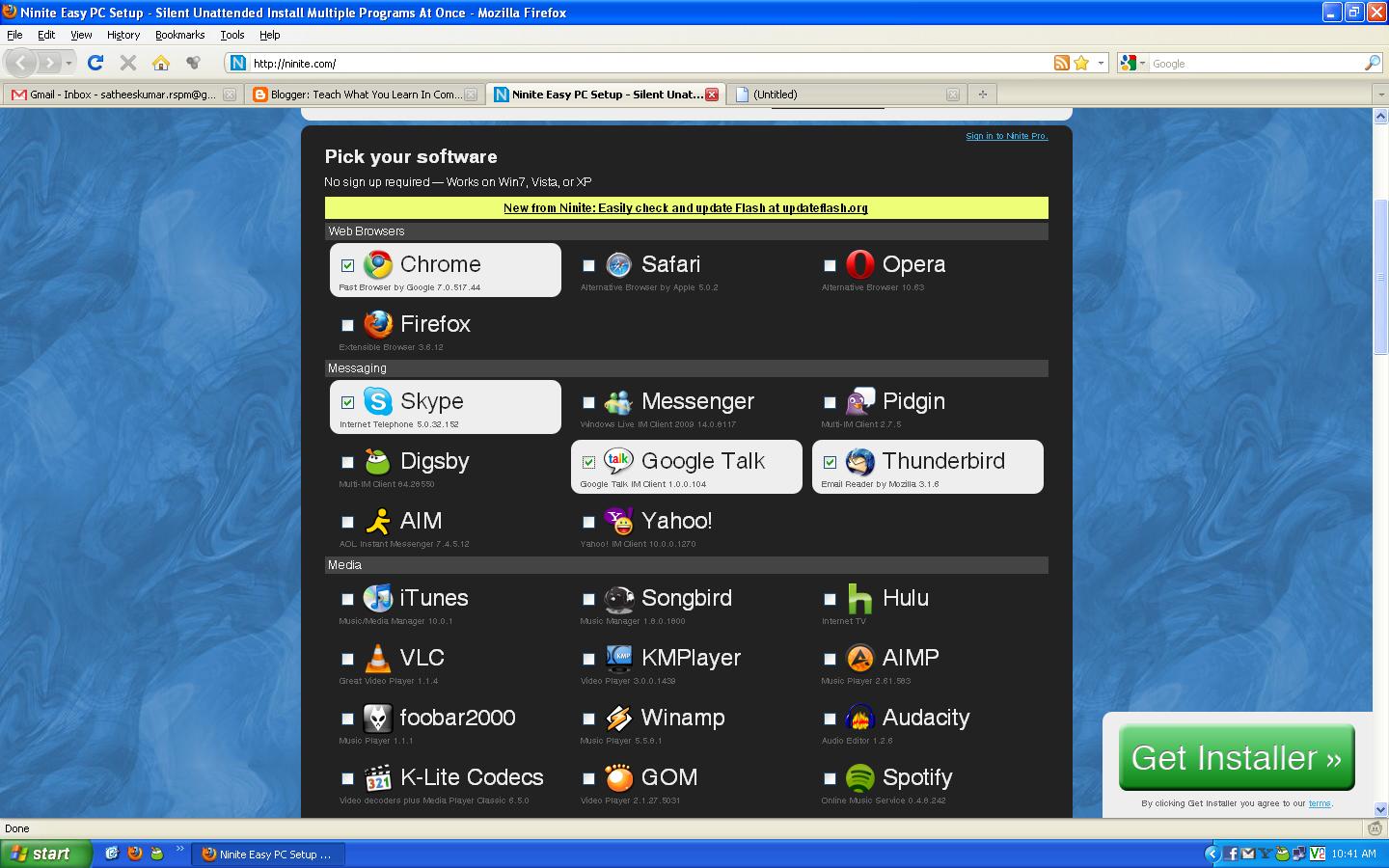Deselect the Thunderbird checkbox
The width and height of the screenshot is (1389, 868).
[x=830, y=462]
